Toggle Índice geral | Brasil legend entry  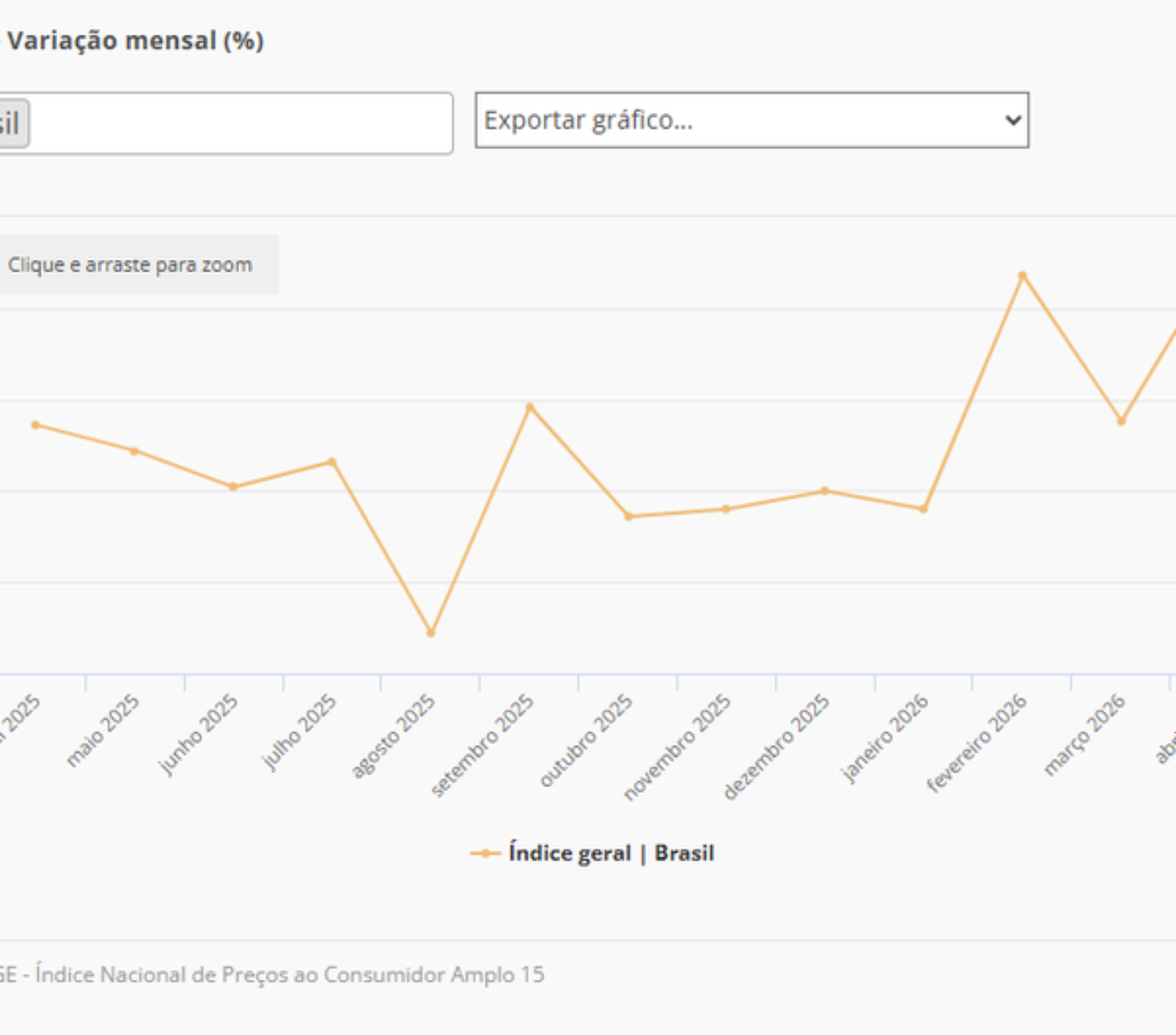pyautogui.click(x=592, y=853)
